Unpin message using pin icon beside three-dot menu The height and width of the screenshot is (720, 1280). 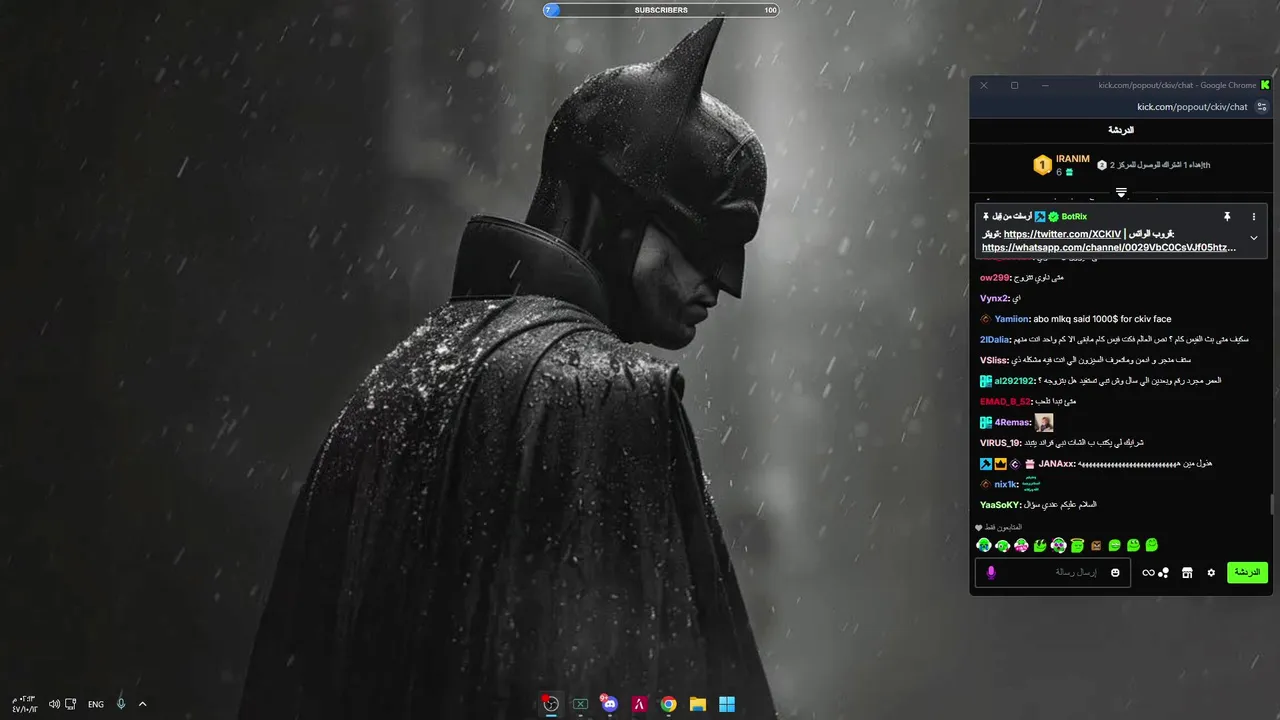tap(1227, 216)
